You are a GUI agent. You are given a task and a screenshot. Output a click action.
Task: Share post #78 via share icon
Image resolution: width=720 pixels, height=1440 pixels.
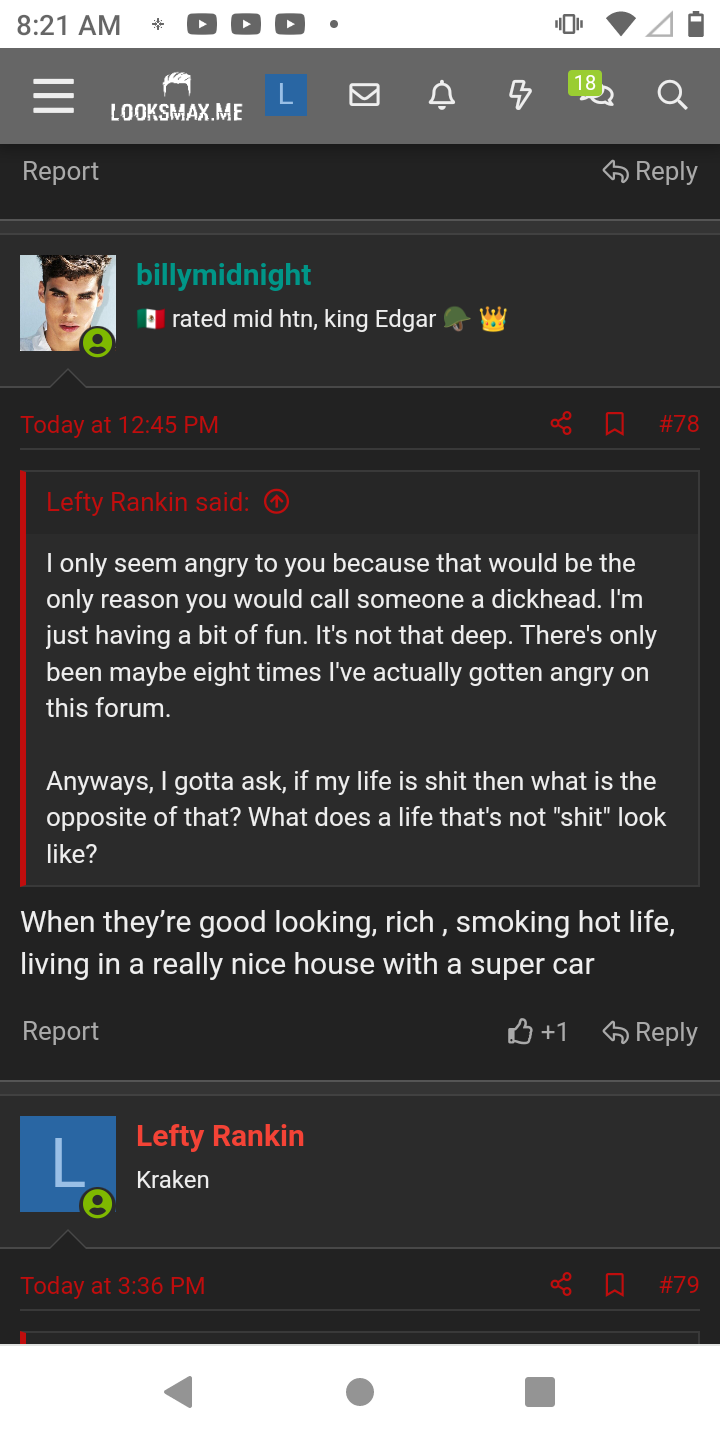561,424
